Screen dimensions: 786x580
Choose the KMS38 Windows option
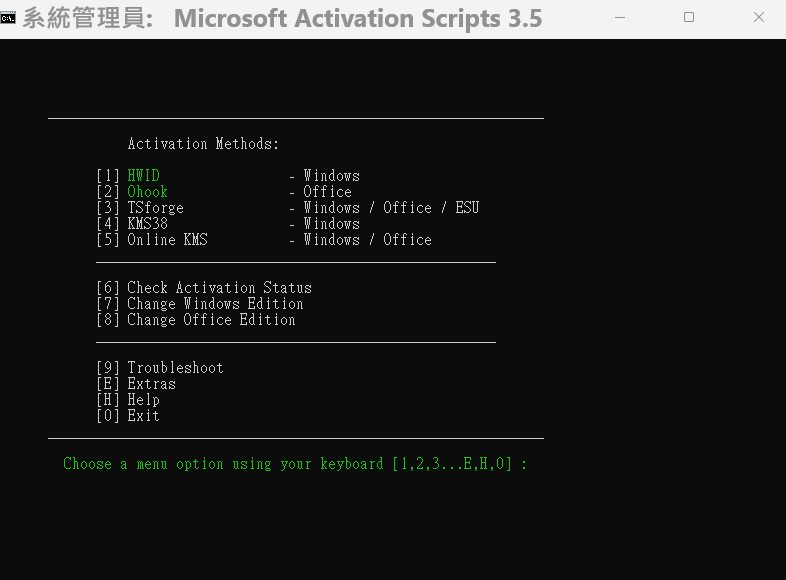click(147, 224)
